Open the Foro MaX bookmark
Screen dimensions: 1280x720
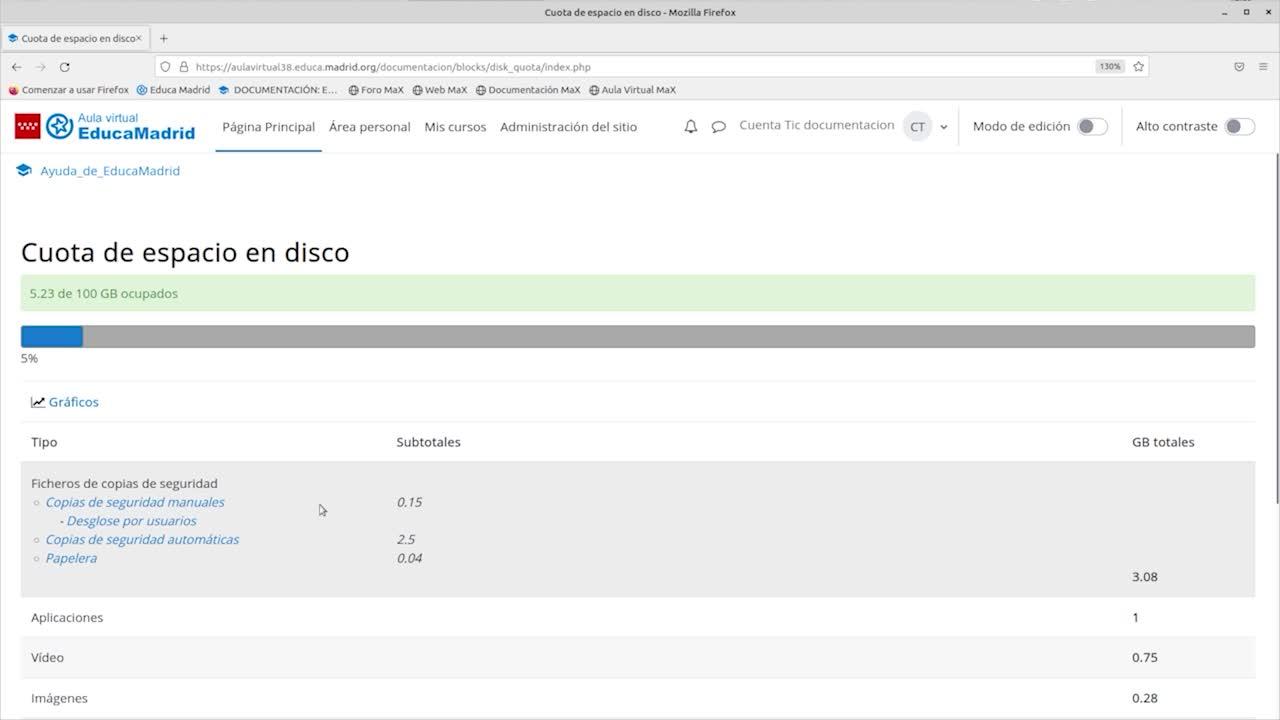pos(376,90)
